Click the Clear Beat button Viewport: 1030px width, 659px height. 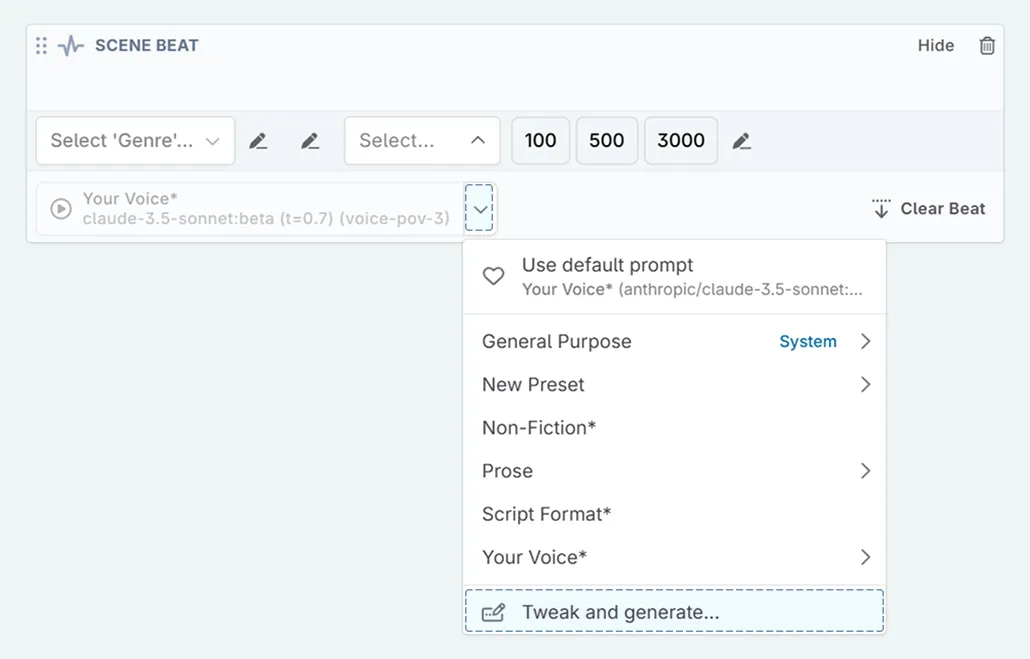tap(928, 209)
